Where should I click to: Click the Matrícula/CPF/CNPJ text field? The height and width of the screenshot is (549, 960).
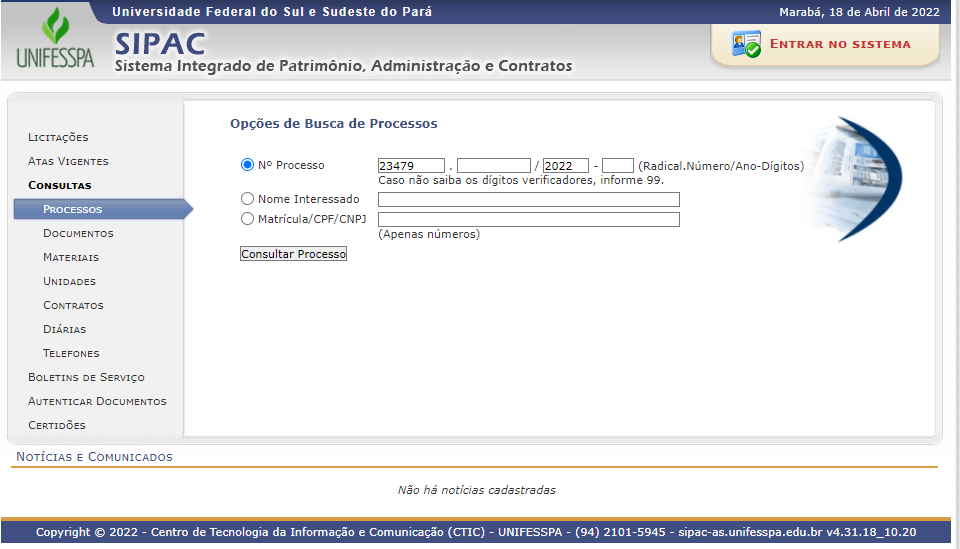tap(529, 219)
